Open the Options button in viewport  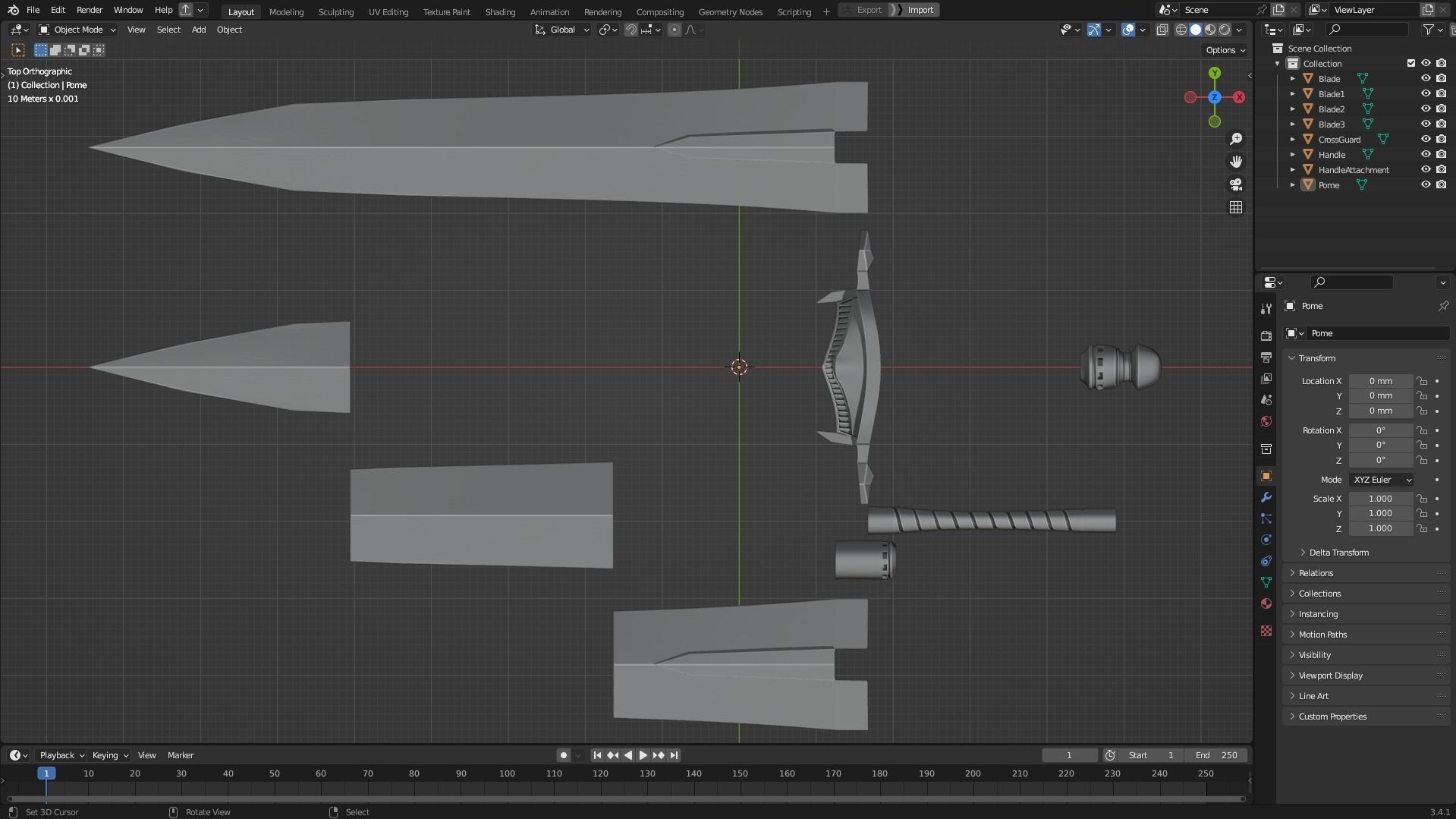pyautogui.click(x=1225, y=50)
